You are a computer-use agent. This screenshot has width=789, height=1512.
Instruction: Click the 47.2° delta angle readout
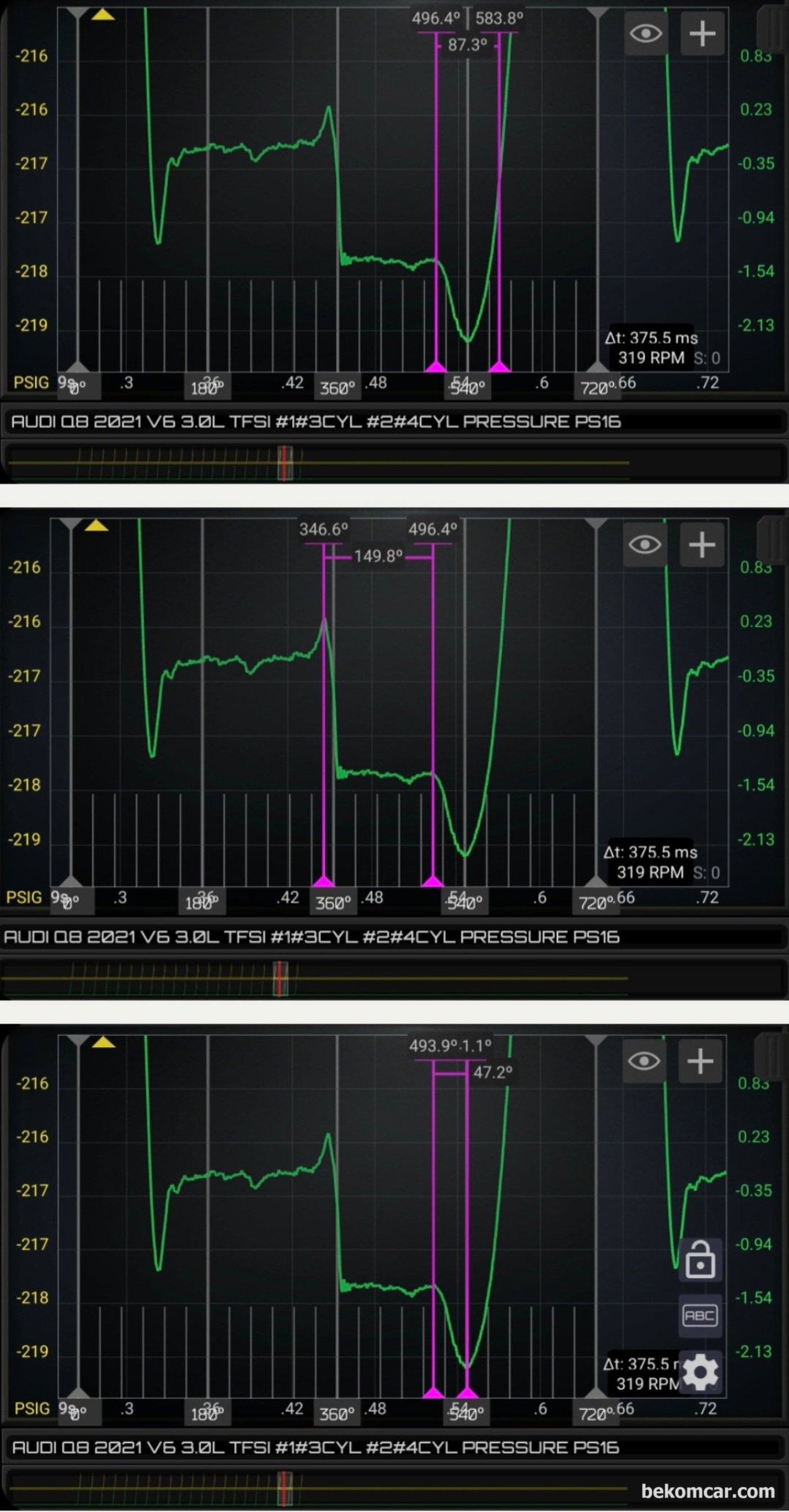[493, 1072]
